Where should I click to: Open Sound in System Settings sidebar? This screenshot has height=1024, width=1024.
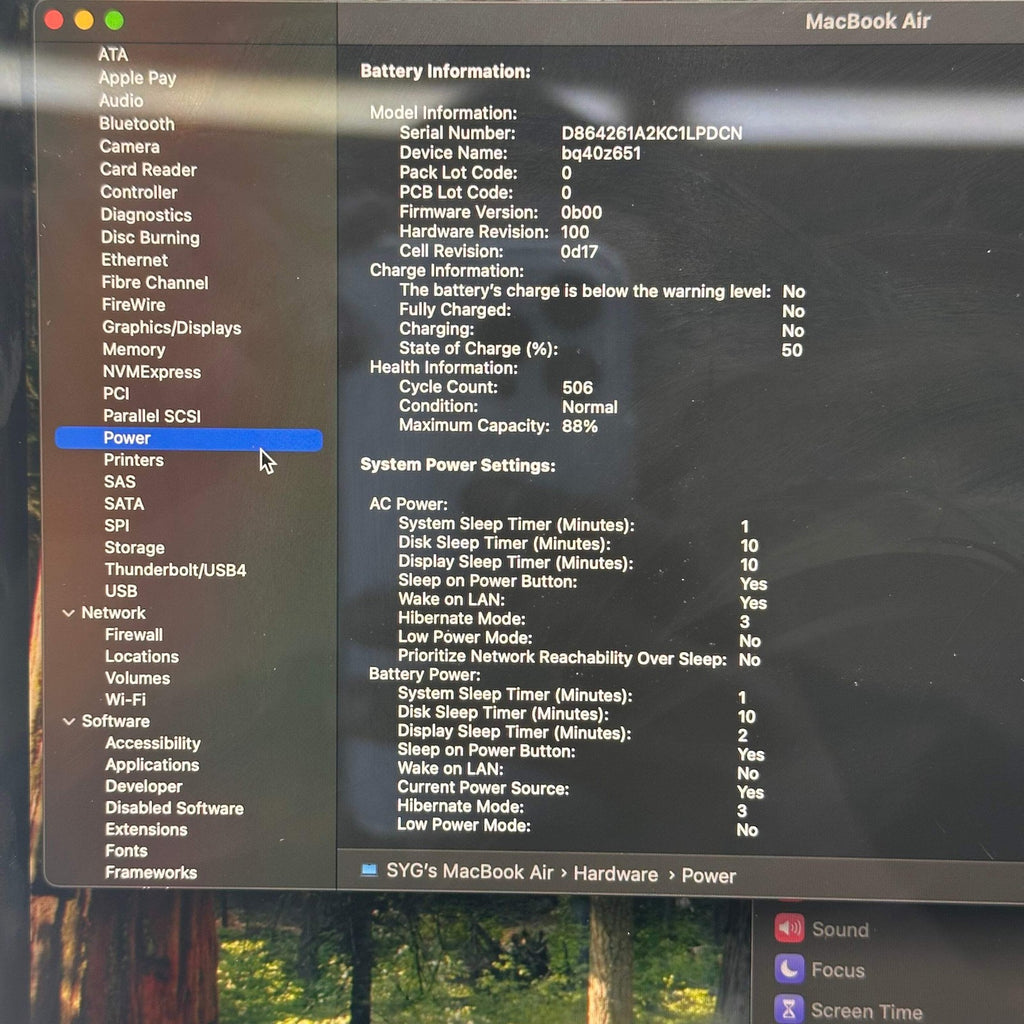pyautogui.click(x=840, y=929)
